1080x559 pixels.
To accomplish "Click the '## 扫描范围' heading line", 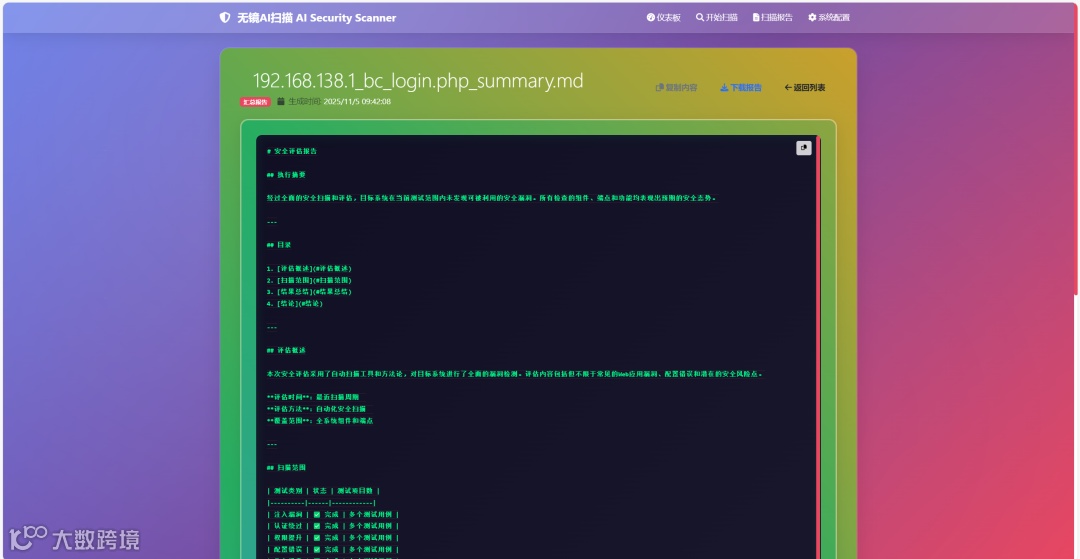I will click(x=286, y=467).
